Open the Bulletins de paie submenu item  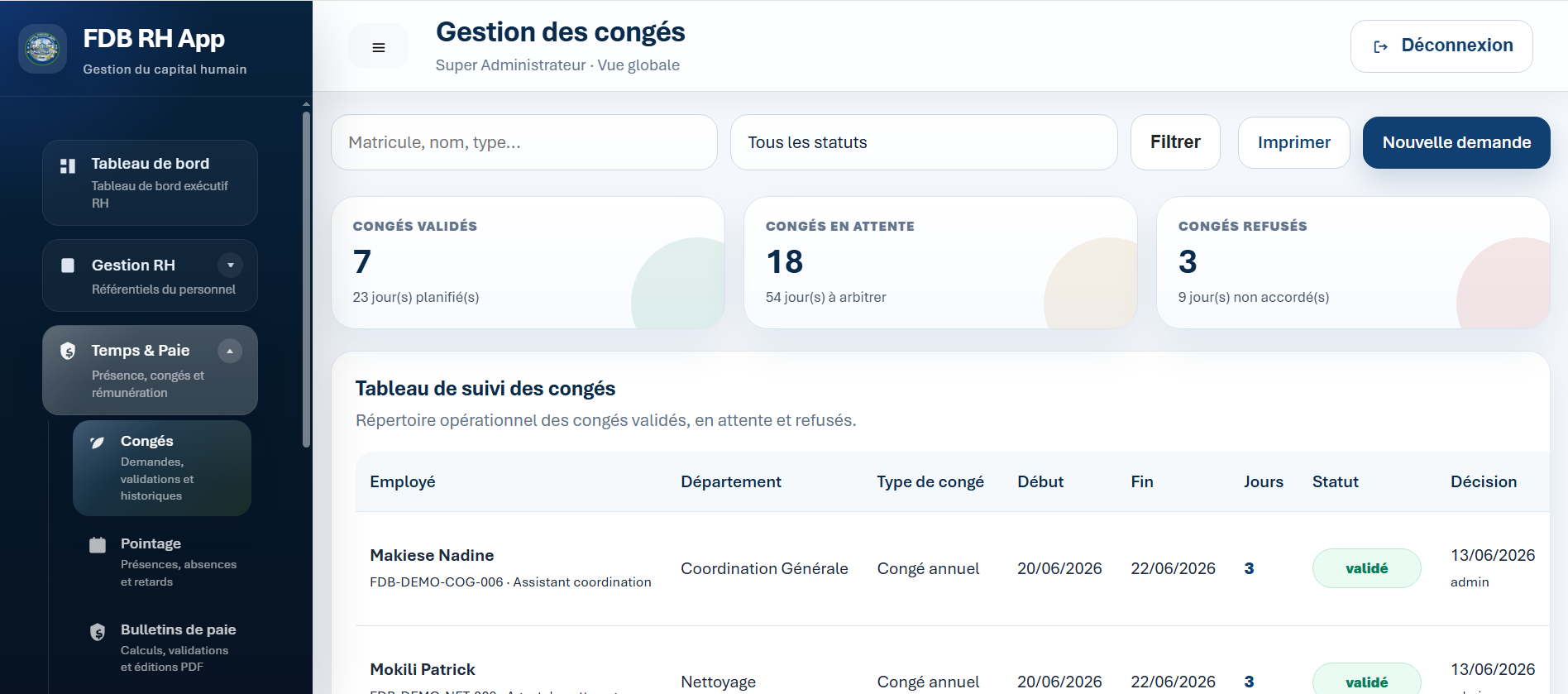point(162,648)
